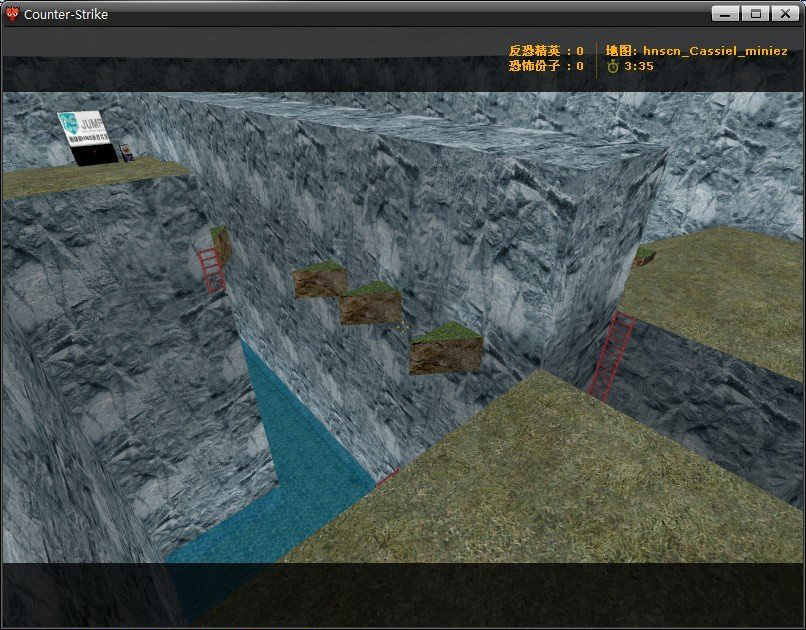
Task: Click the 3:35 round timer text
Action: click(x=638, y=66)
